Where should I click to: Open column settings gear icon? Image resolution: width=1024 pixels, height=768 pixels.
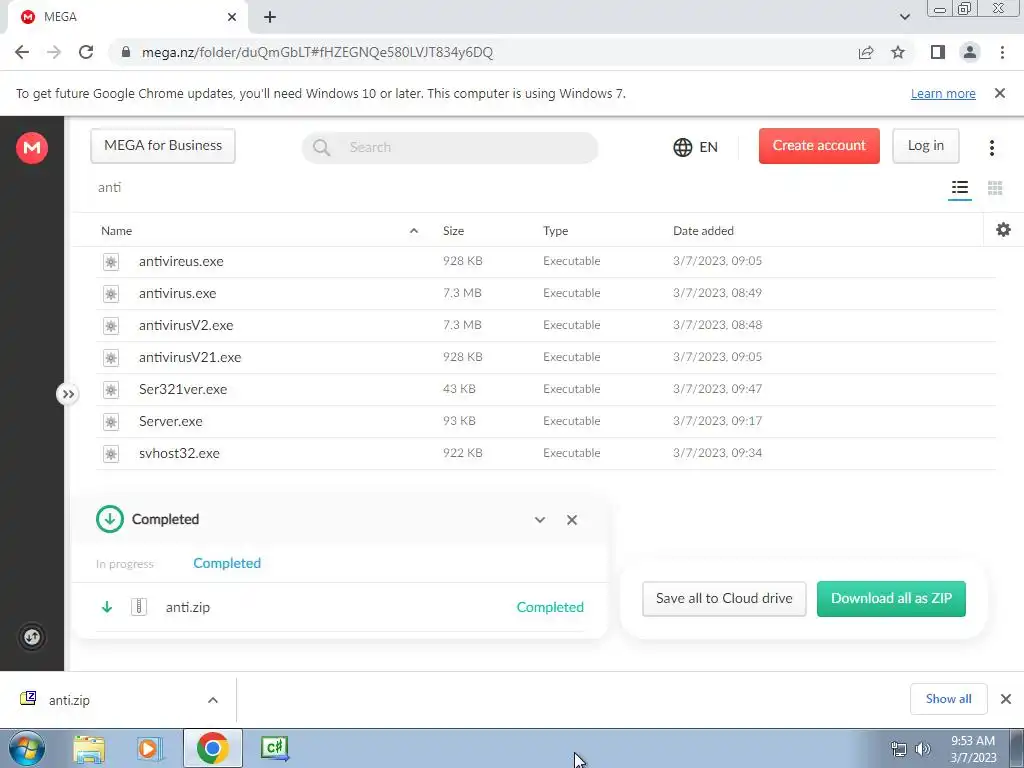coord(1003,230)
